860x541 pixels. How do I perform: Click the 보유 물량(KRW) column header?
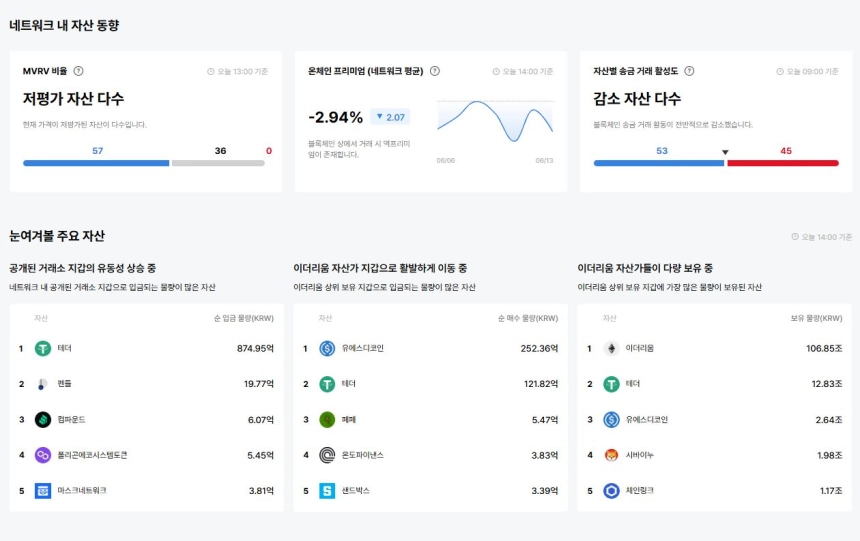[x=816, y=318]
